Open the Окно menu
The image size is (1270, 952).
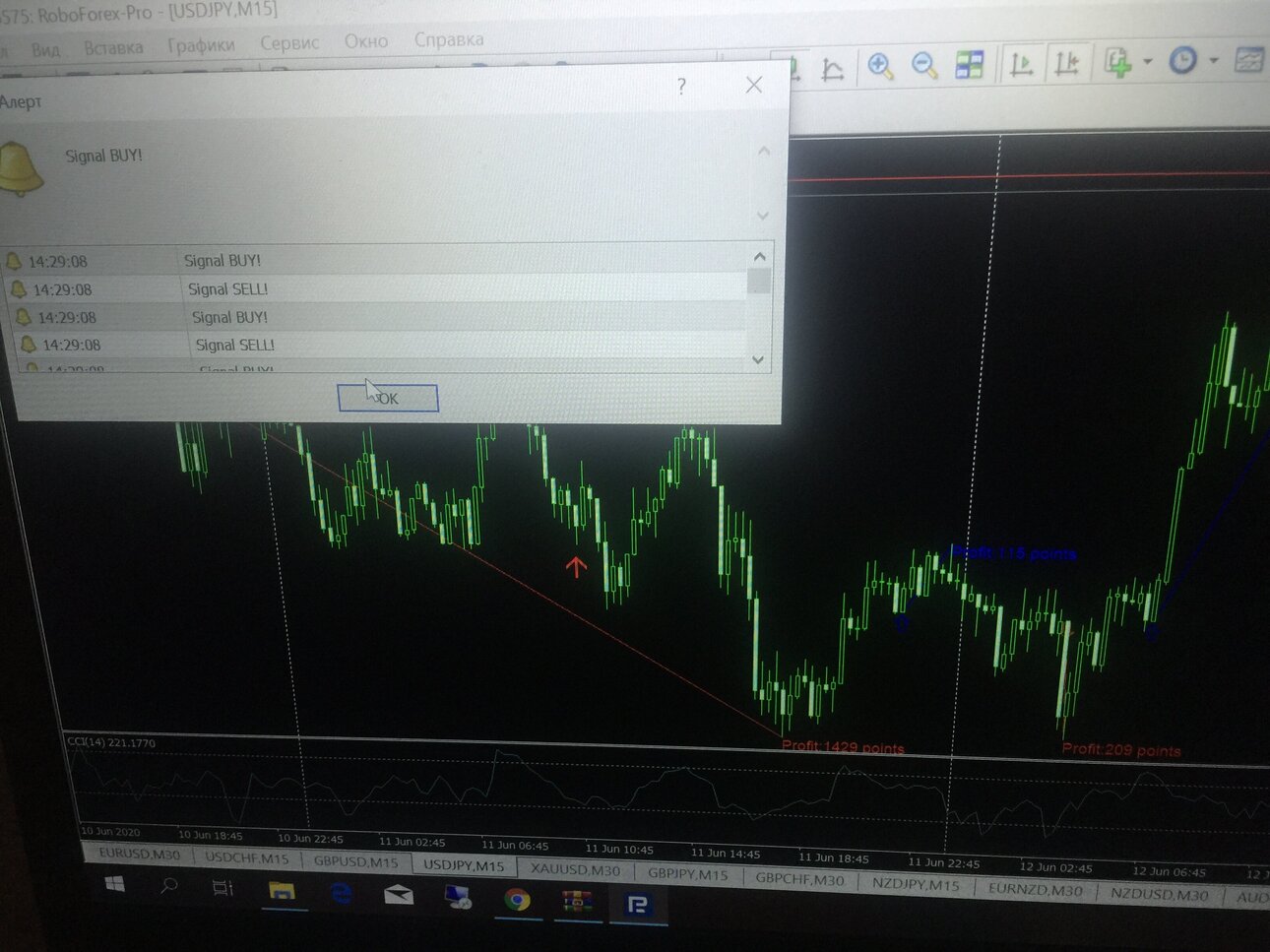pyautogui.click(x=365, y=41)
